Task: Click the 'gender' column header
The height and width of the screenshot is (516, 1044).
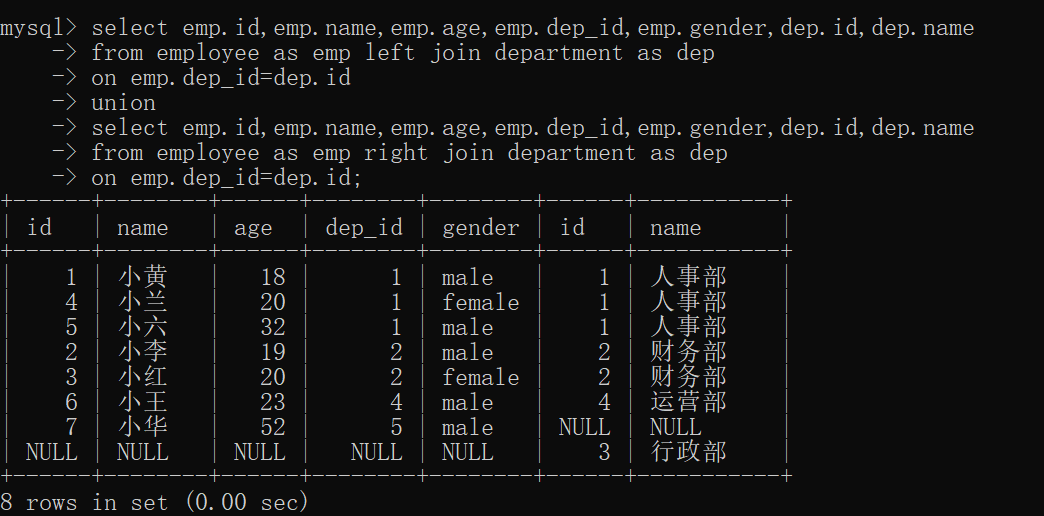Action: point(481,228)
